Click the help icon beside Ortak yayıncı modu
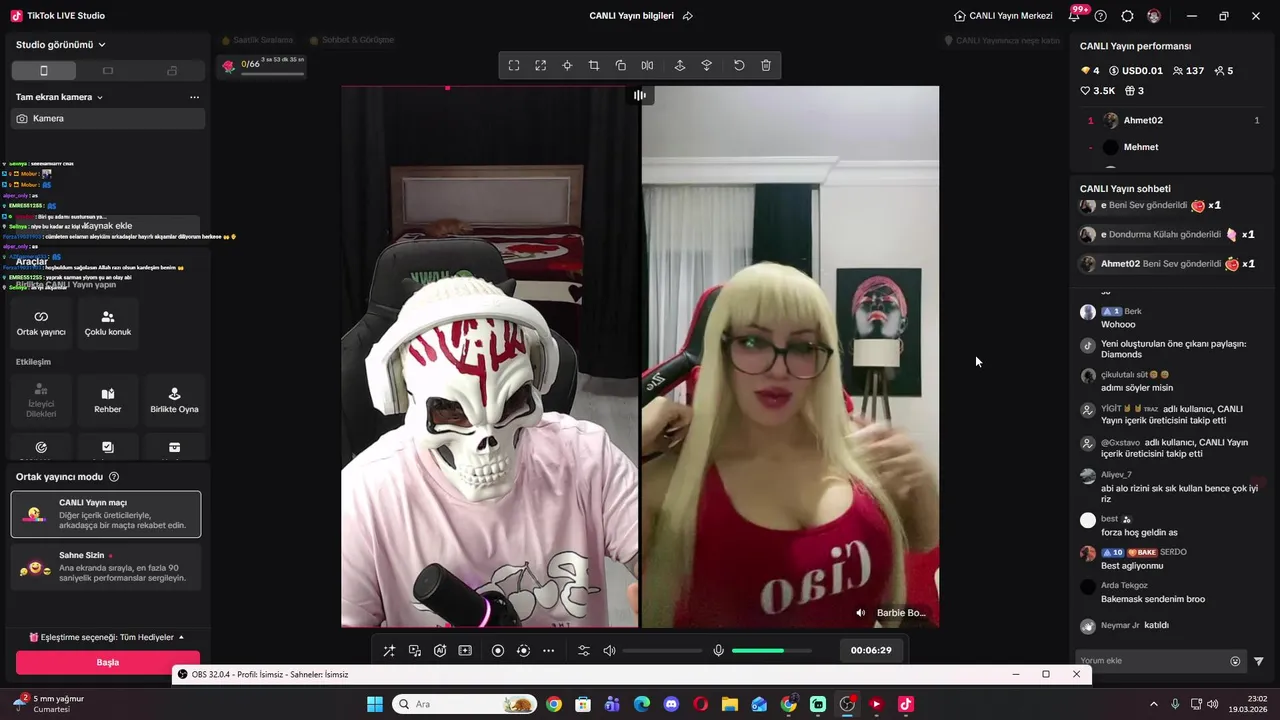This screenshot has width=1280, height=720. (114, 477)
